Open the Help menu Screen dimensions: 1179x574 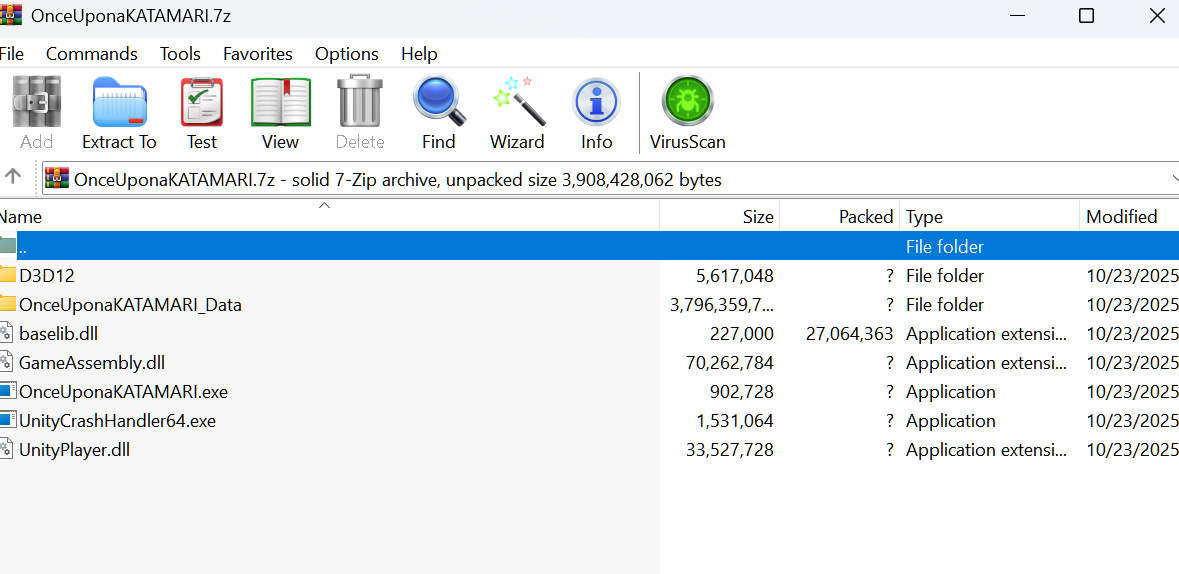[x=419, y=54]
